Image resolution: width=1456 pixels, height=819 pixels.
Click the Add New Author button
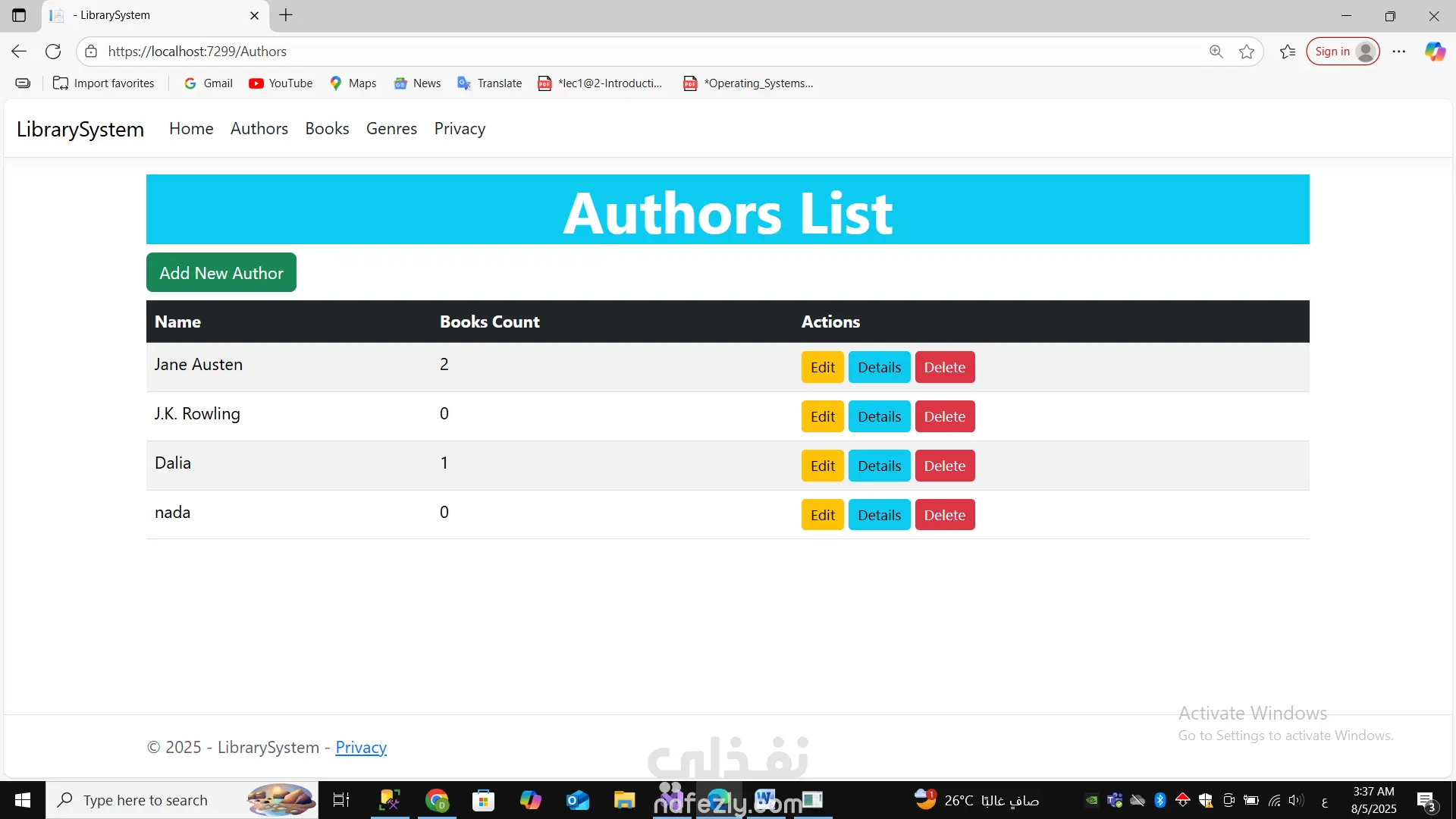pos(221,273)
